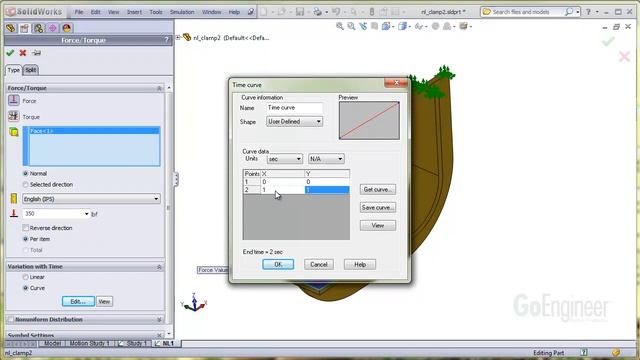Select the Curve variation radio button
The image size is (640, 360).
point(25,288)
